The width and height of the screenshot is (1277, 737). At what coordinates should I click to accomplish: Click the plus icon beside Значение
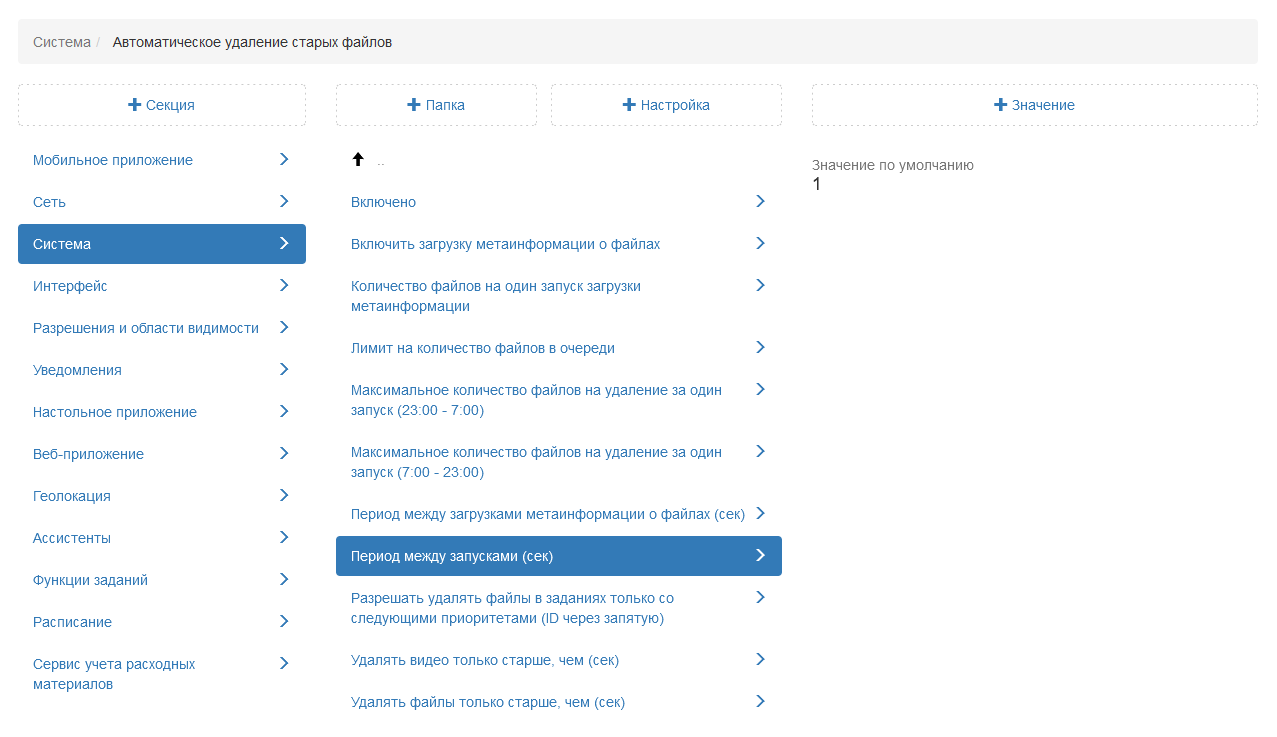click(1000, 105)
